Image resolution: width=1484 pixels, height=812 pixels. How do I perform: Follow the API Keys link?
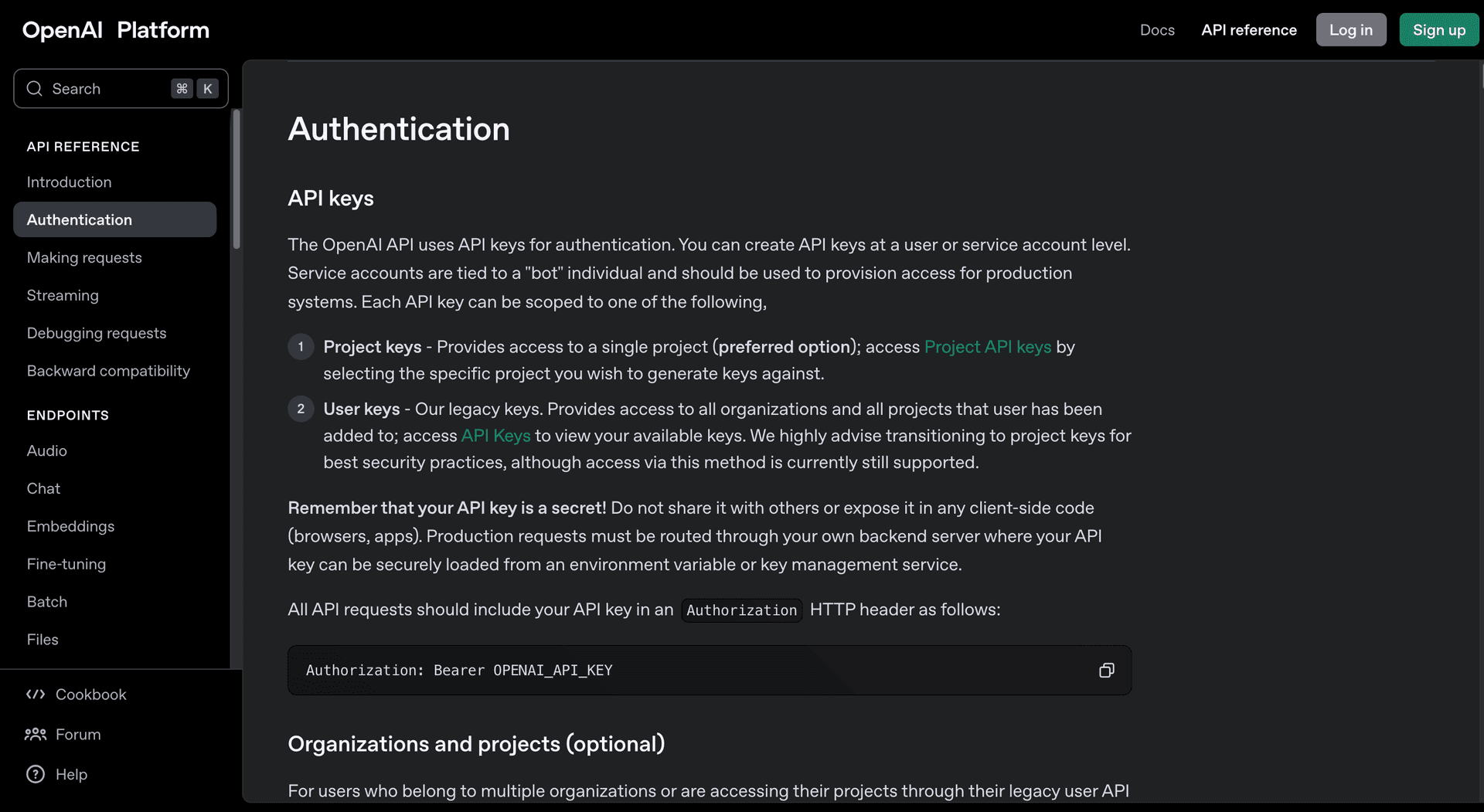coord(495,436)
